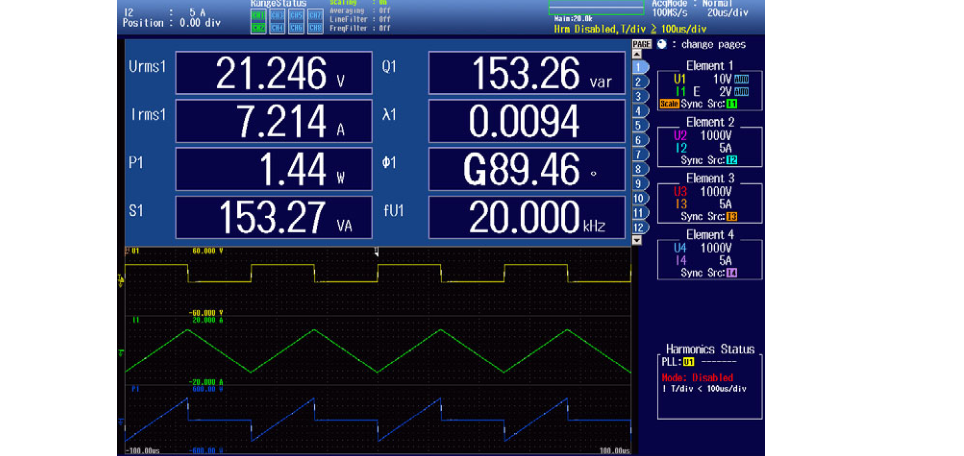Image resolution: width=964 pixels, height=456 pixels.
Task: Switch to page 9 tab
Action: pos(640,183)
